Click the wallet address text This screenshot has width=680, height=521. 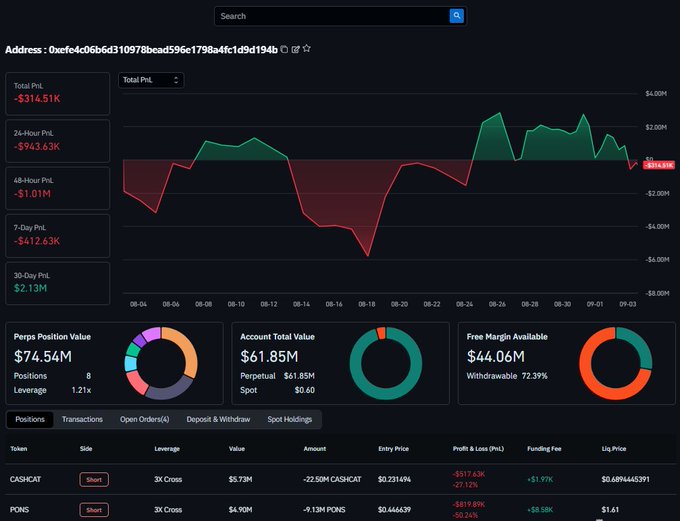[x=163, y=50]
